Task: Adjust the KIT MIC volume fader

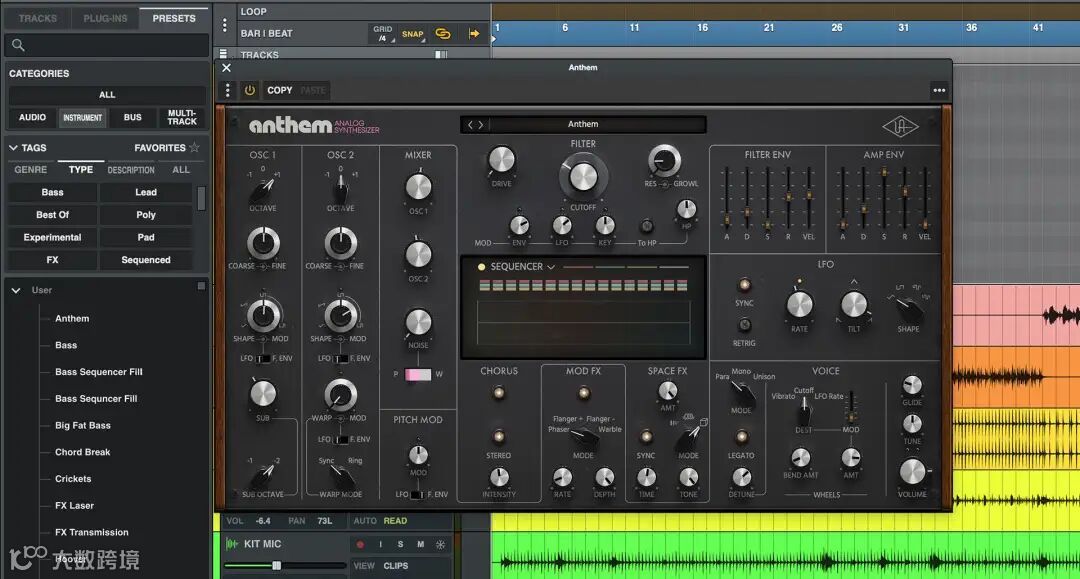Action: tap(277, 566)
